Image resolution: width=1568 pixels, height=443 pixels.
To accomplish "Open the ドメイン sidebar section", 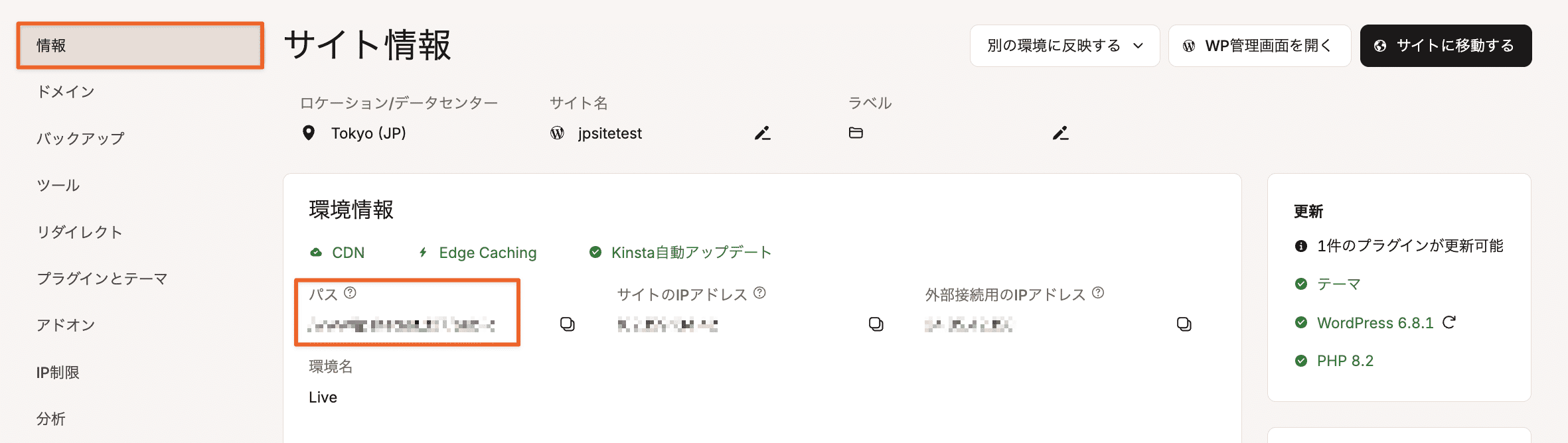I will click(x=64, y=92).
